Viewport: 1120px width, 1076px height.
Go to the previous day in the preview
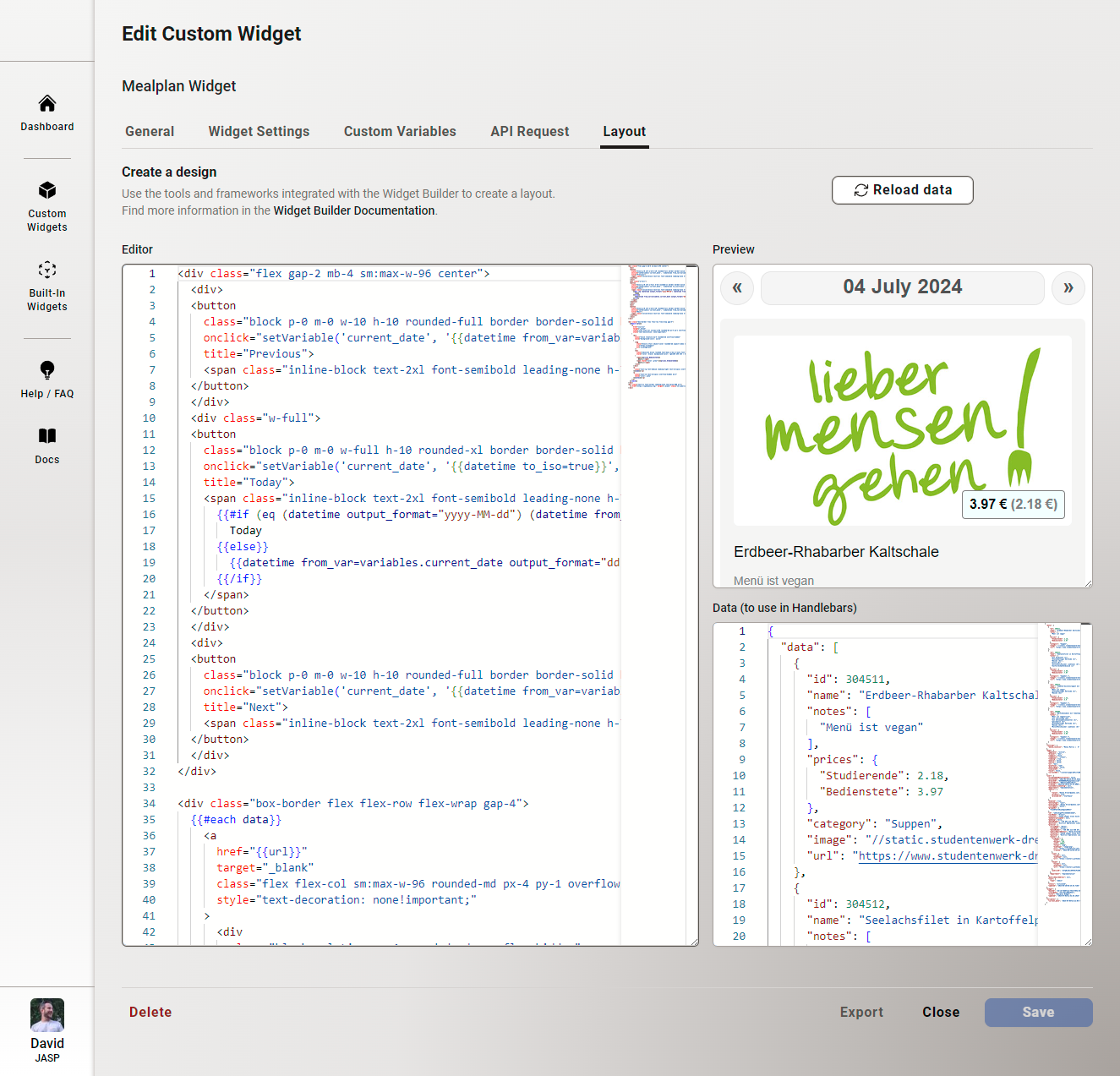tap(736, 287)
